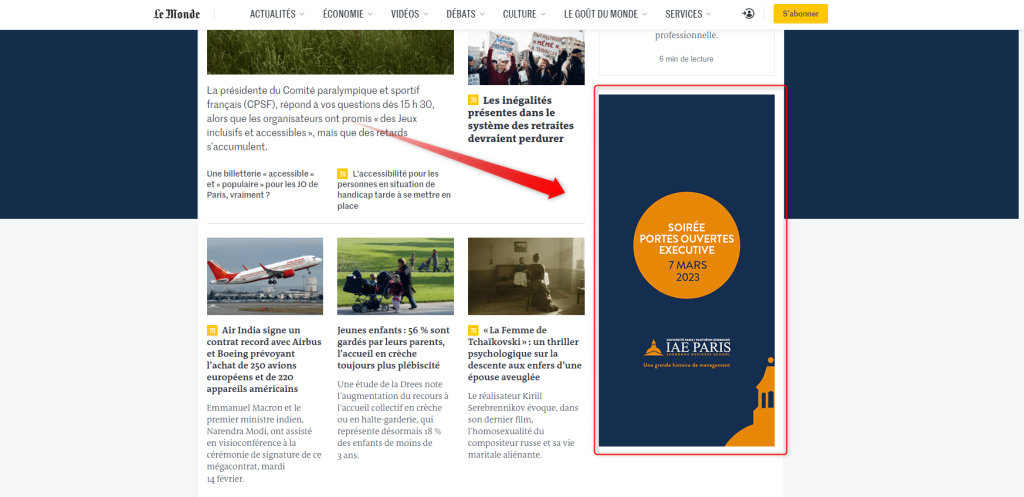Viewport: 1024px width, 497px height.
Task: Click the Air India airplane thumbnail
Action: [265, 276]
